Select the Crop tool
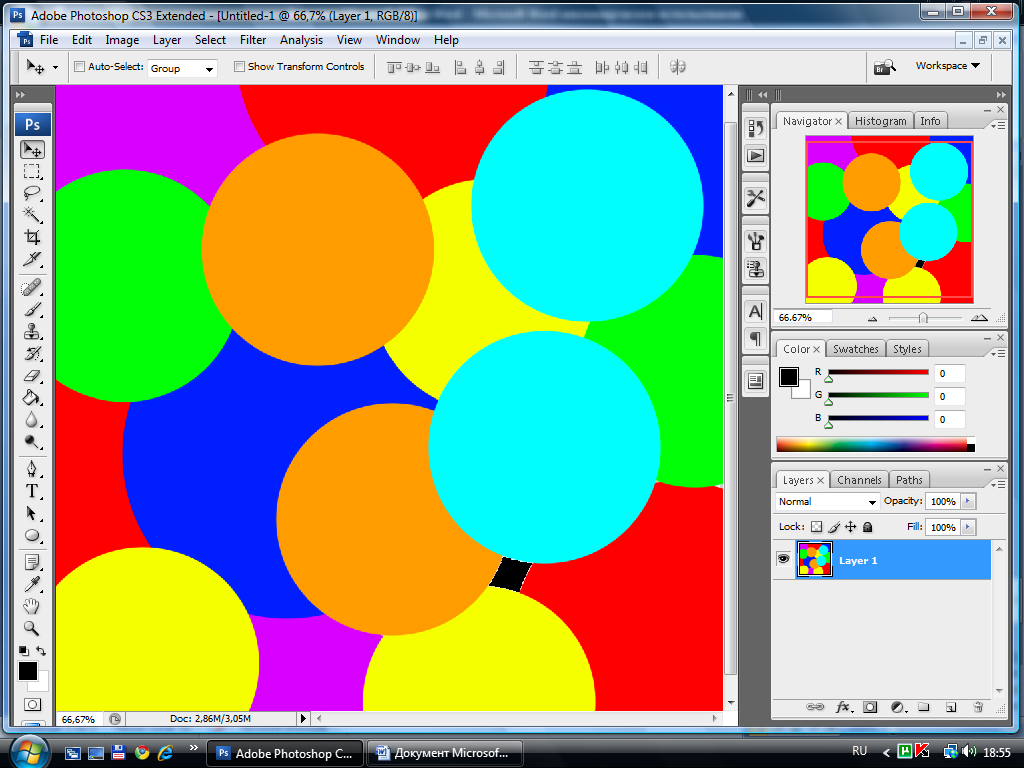 [x=32, y=236]
